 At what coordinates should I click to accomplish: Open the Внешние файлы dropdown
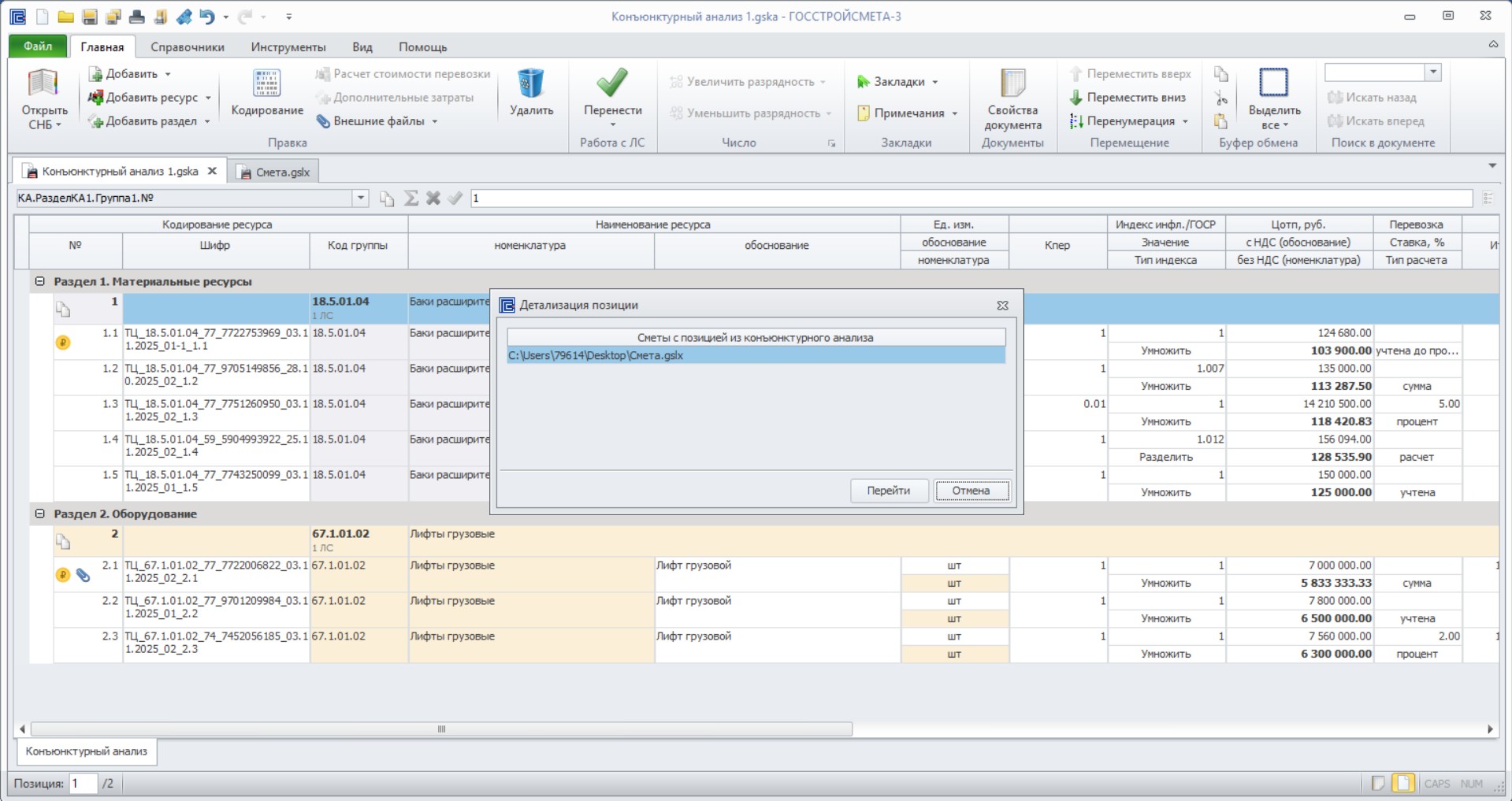(x=434, y=121)
